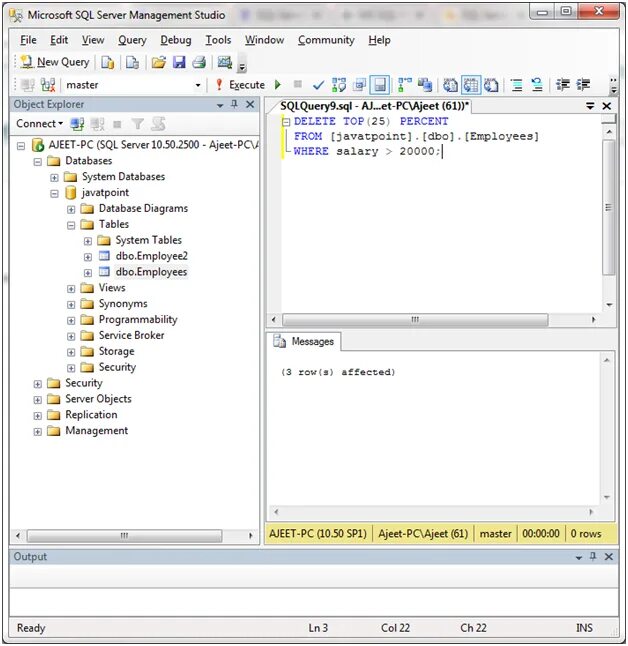
Task: Open the File menu
Action: pyautogui.click(x=28, y=40)
